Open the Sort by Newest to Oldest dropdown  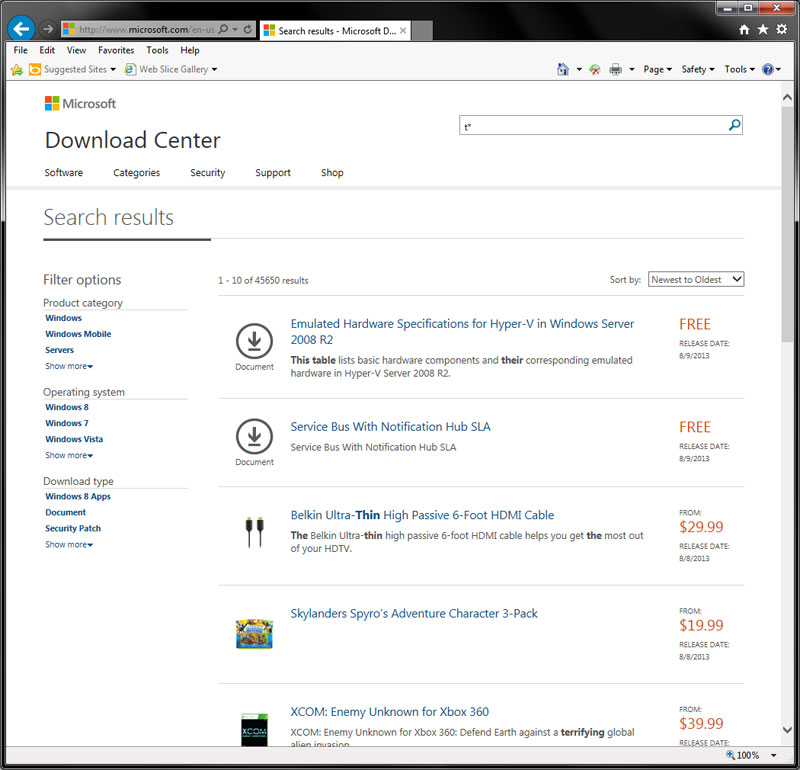(696, 279)
